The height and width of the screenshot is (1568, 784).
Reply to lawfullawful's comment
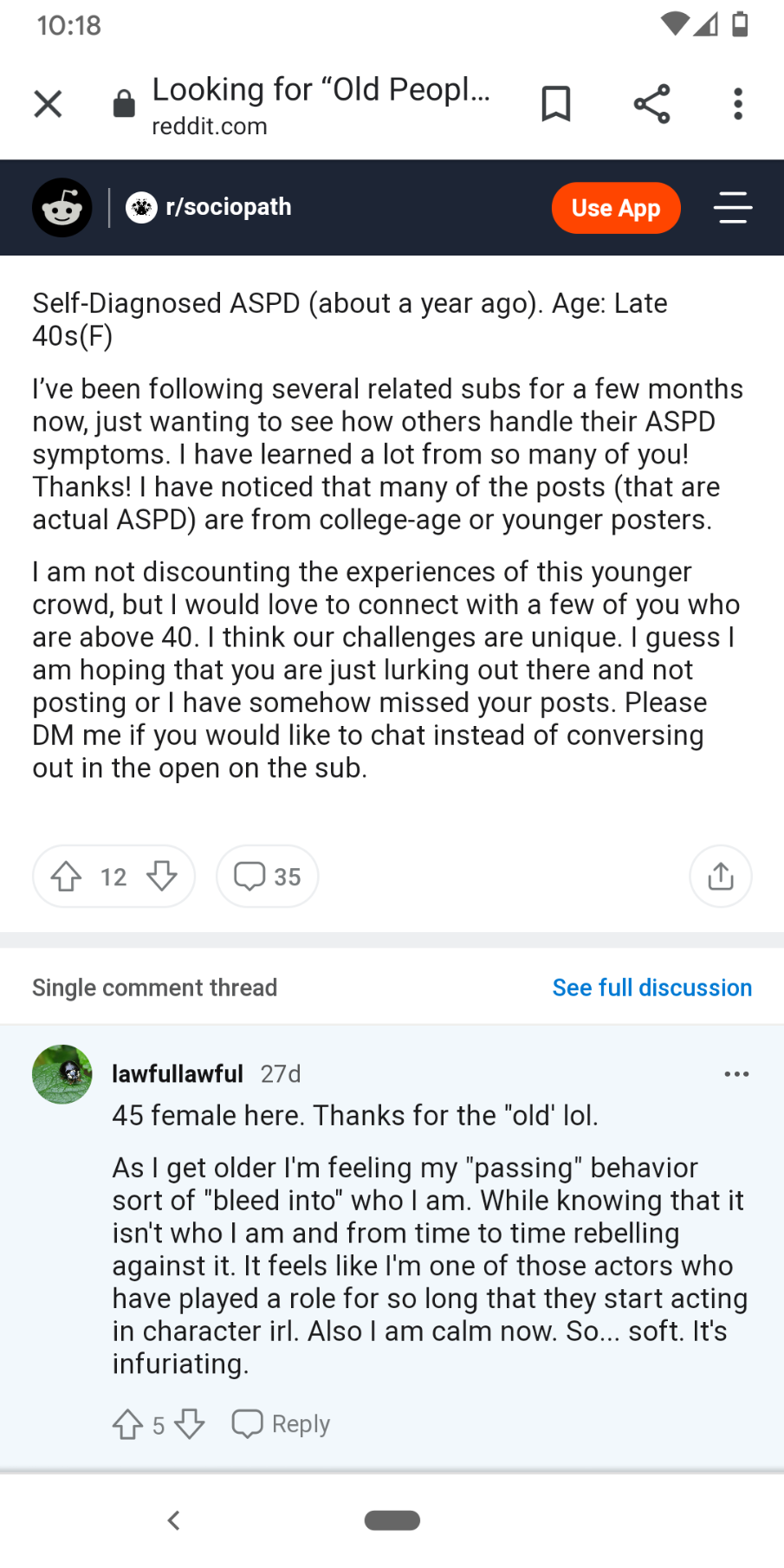coord(282,1424)
